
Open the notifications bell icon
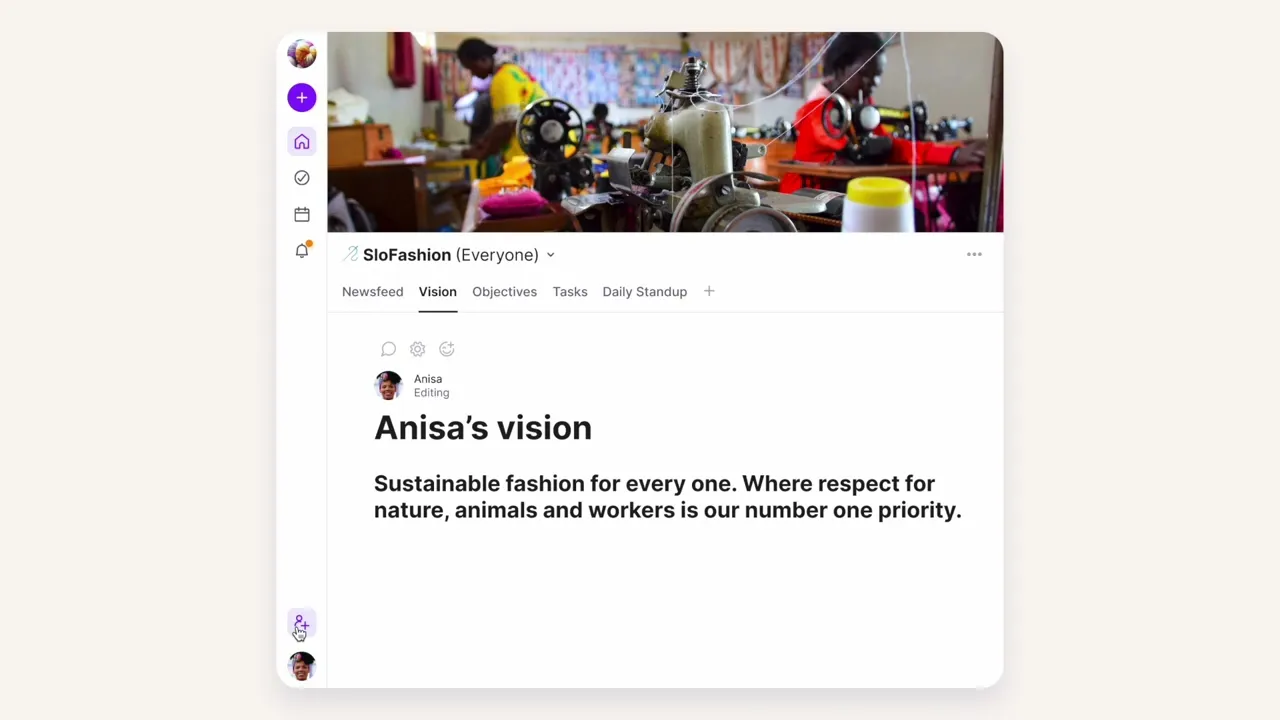302,250
